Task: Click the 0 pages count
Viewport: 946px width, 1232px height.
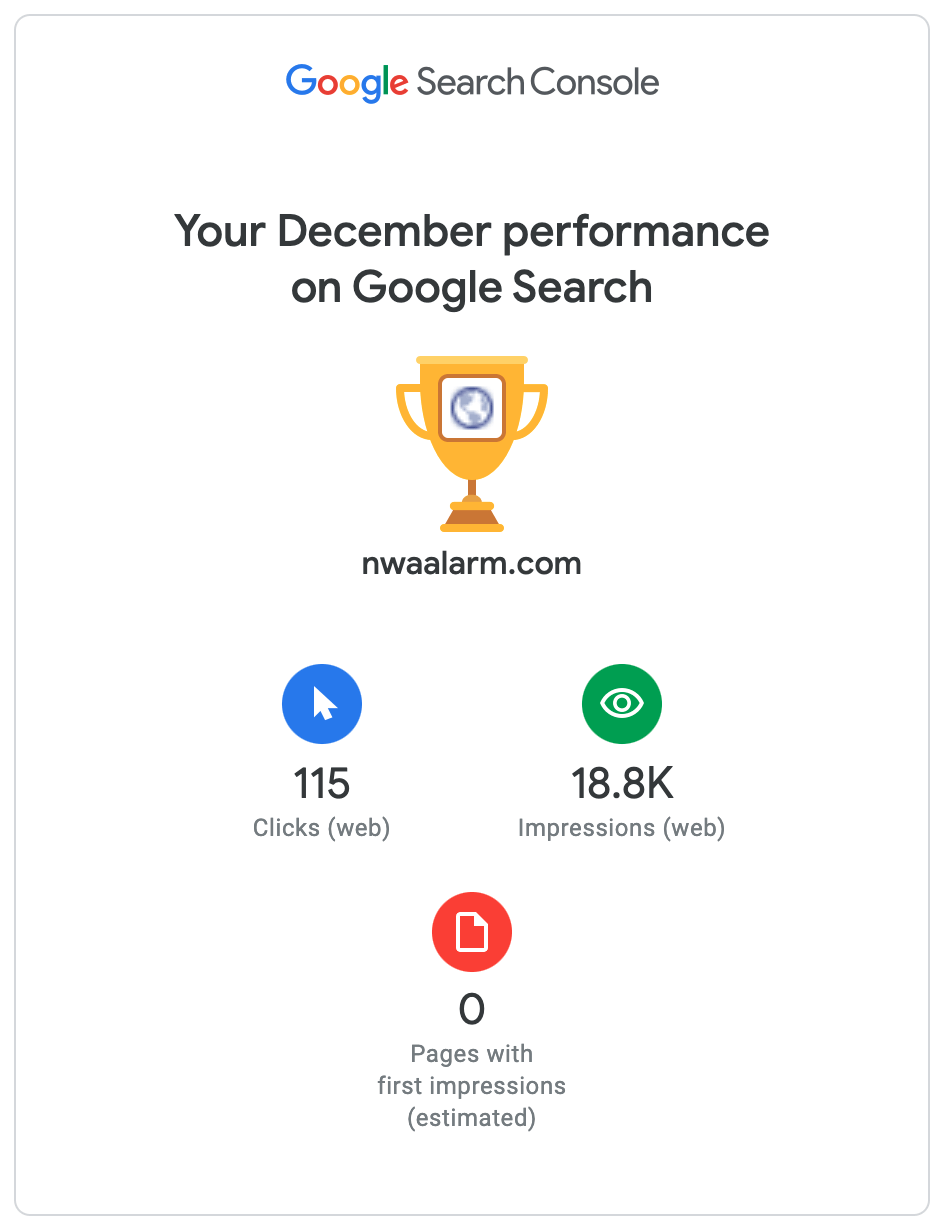Action: (x=472, y=1010)
